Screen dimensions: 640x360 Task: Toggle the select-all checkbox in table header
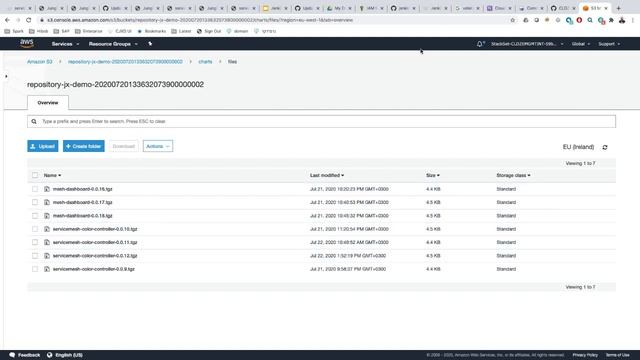(x=35, y=175)
